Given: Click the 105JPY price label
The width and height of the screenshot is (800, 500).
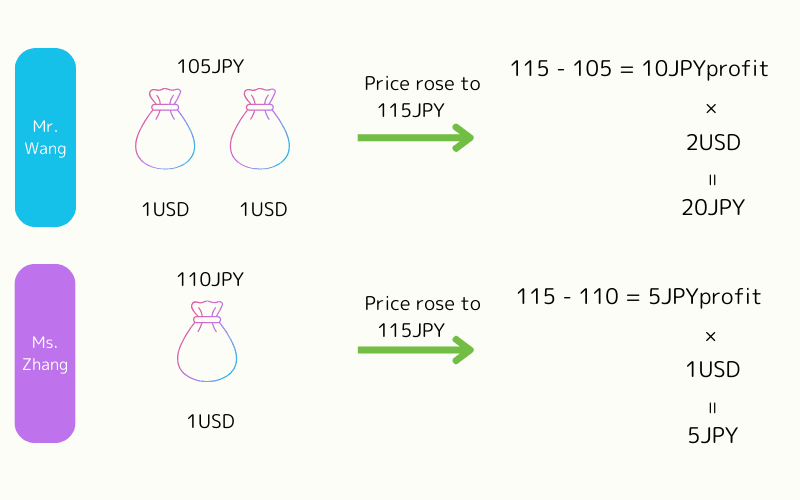Looking at the screenshot, I should click(x=210, y=67).
